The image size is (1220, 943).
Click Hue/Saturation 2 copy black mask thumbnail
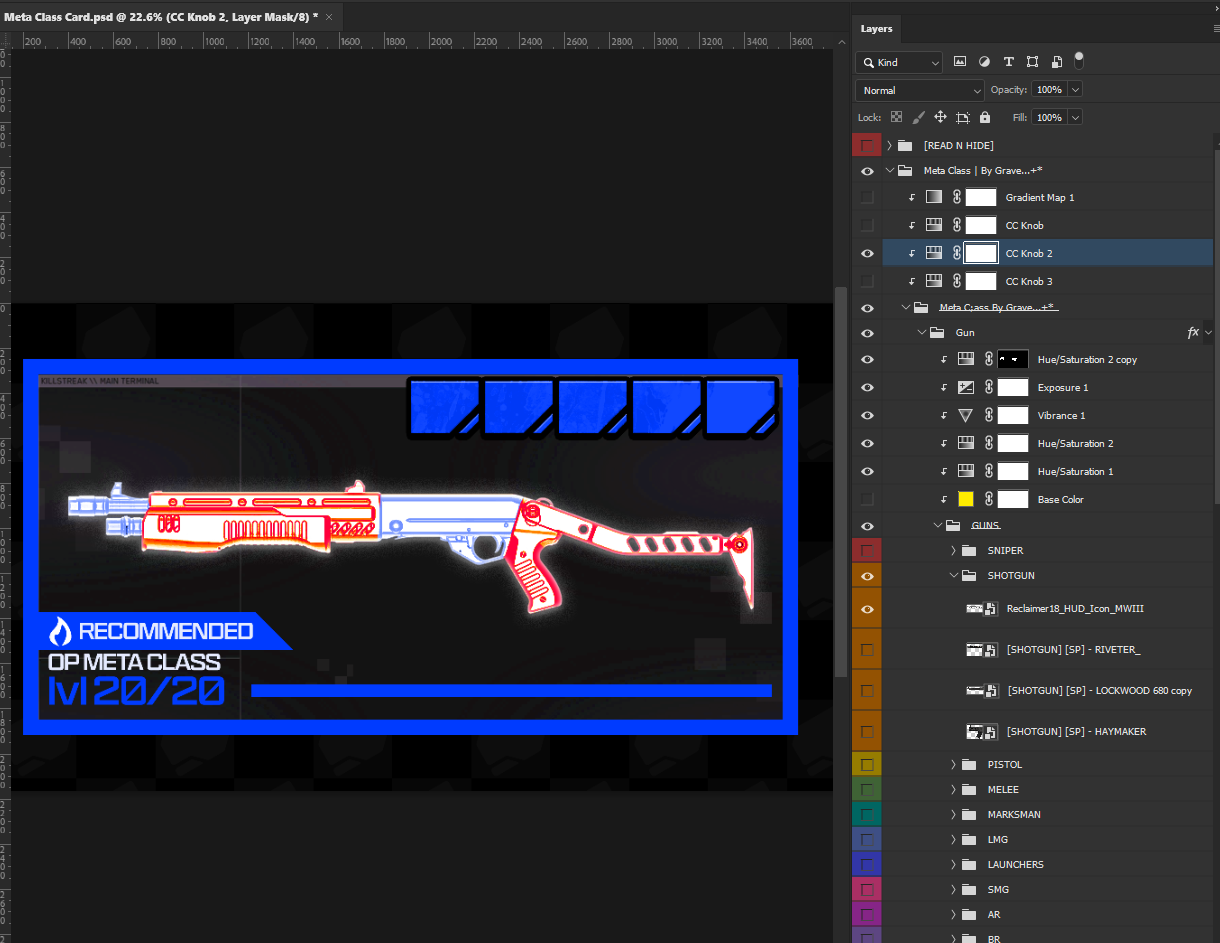[x=1013, y=359]
